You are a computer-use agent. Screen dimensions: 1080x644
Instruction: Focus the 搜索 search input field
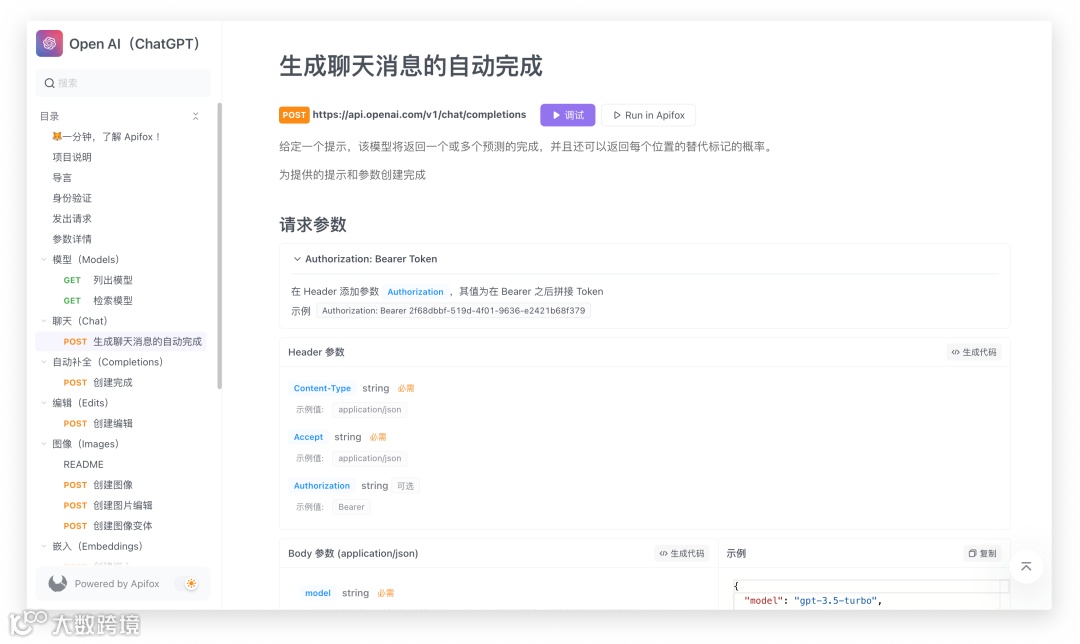pyautogui.click(x=123, y=83)
